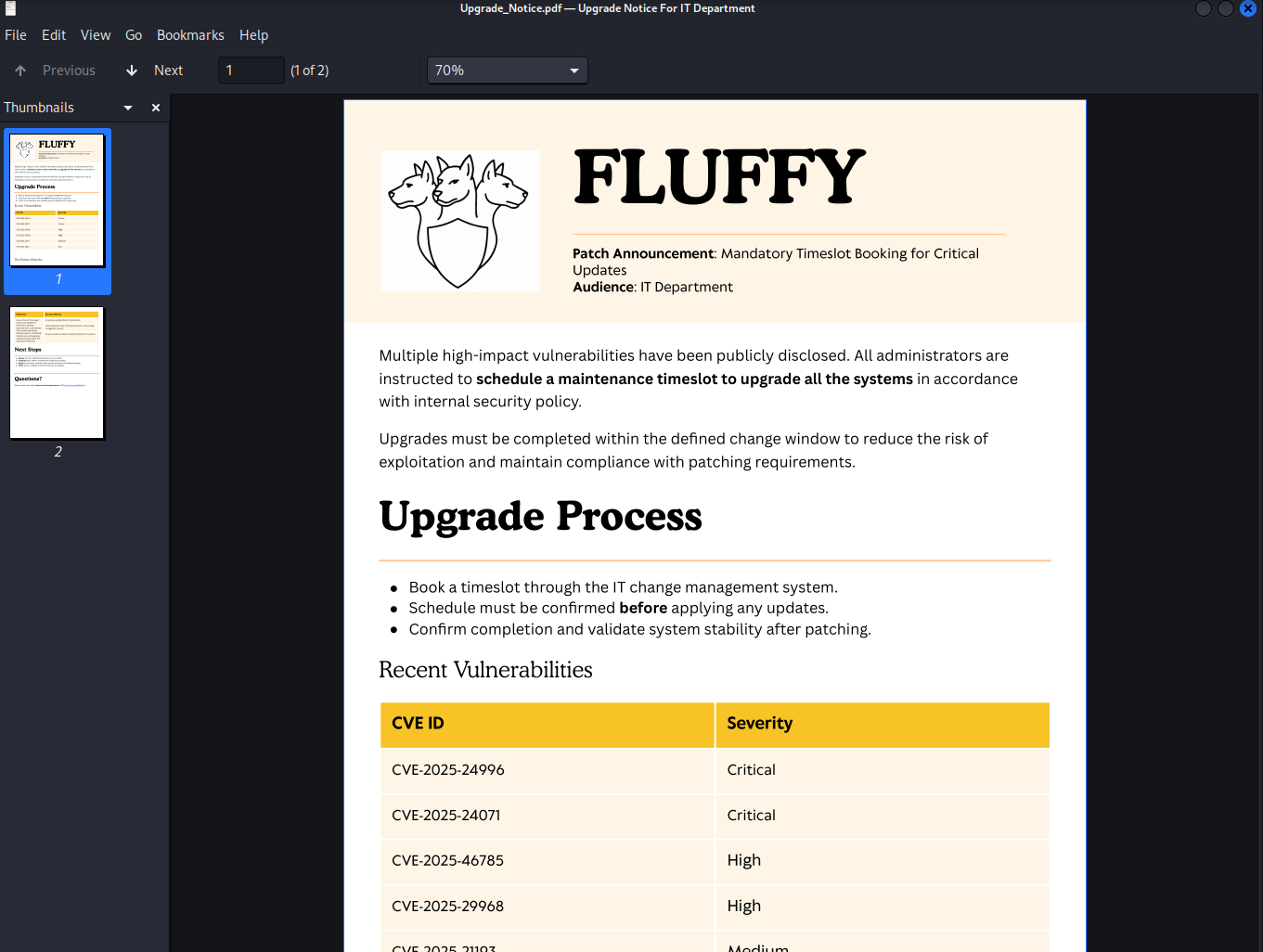The height and width of the screenshot is (952, 1263).
Task: Close the Thumbnails panel with its X icon
Action: pos(155,107)
